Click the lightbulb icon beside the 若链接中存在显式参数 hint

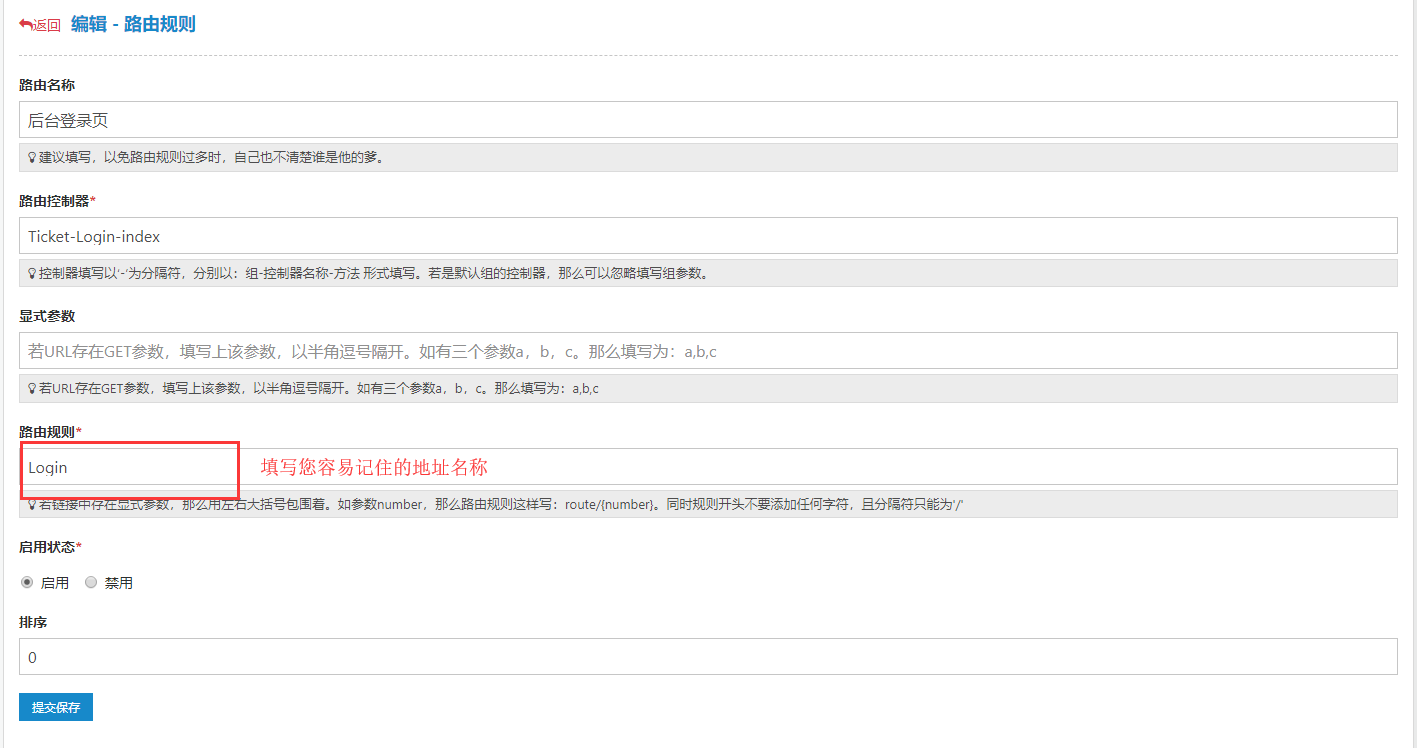[32, 504]
